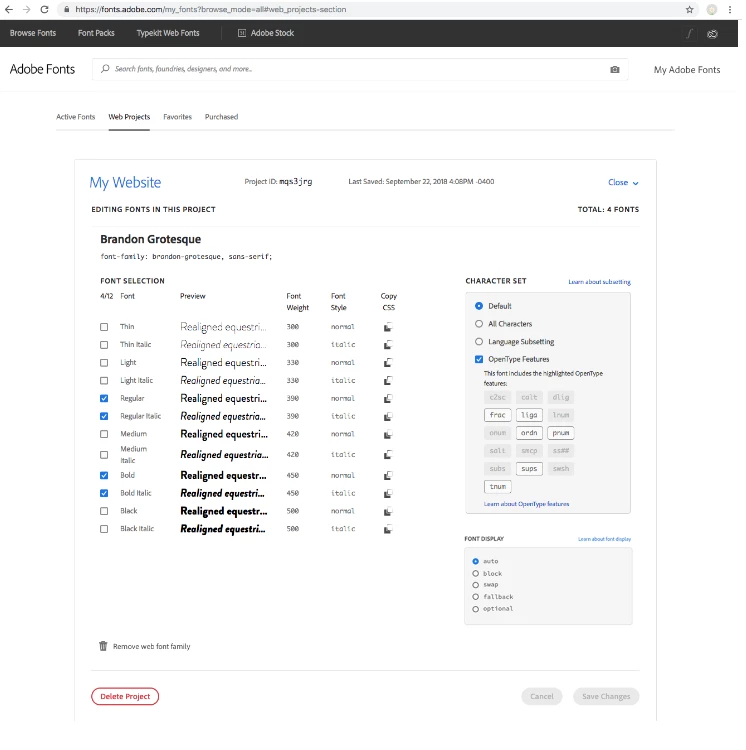This screenshot has height=750, width=746.
Task: Click Save Changes button
Action: [x=606, y=696]
